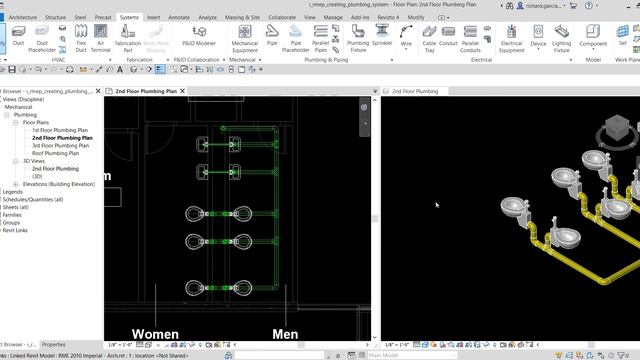The height and width of the screenshot is (360, 640).
Task: Click scroll down arrow of plan view
Action: (375, 337)
